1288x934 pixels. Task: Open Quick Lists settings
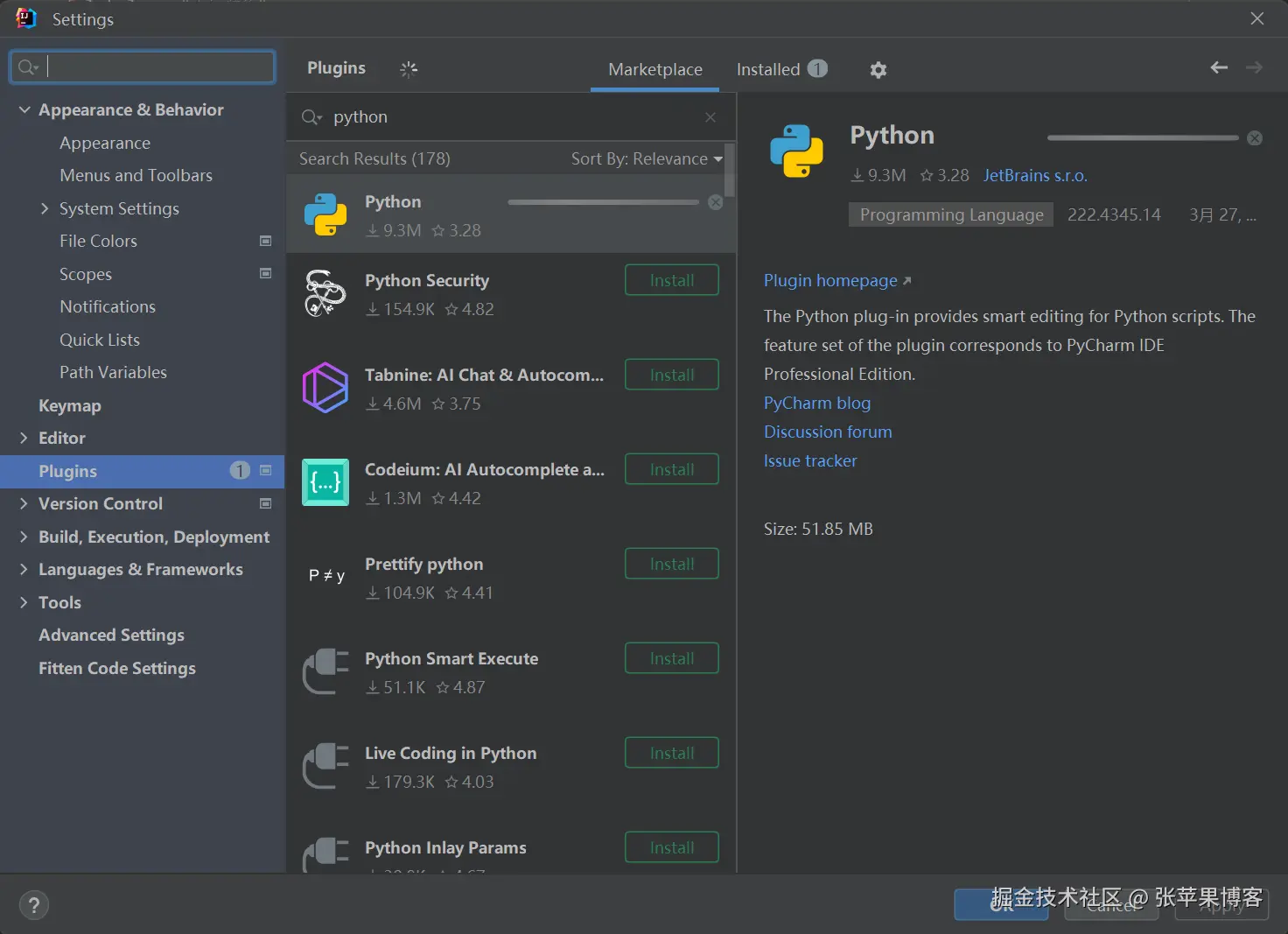(100, 340)
